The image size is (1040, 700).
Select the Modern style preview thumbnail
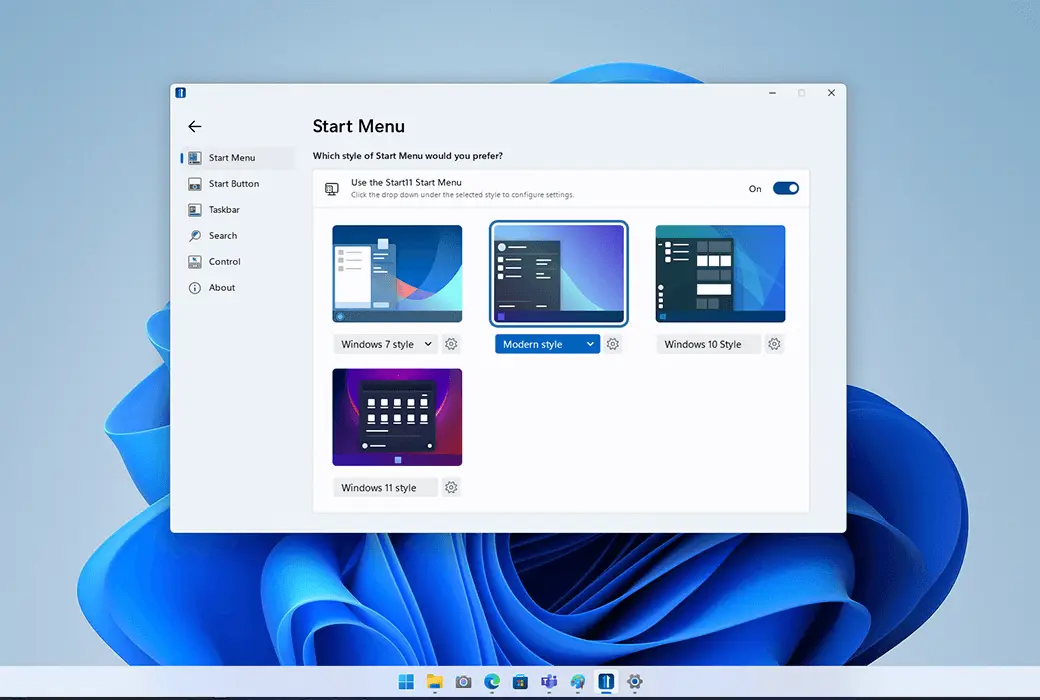coord(558,274)
